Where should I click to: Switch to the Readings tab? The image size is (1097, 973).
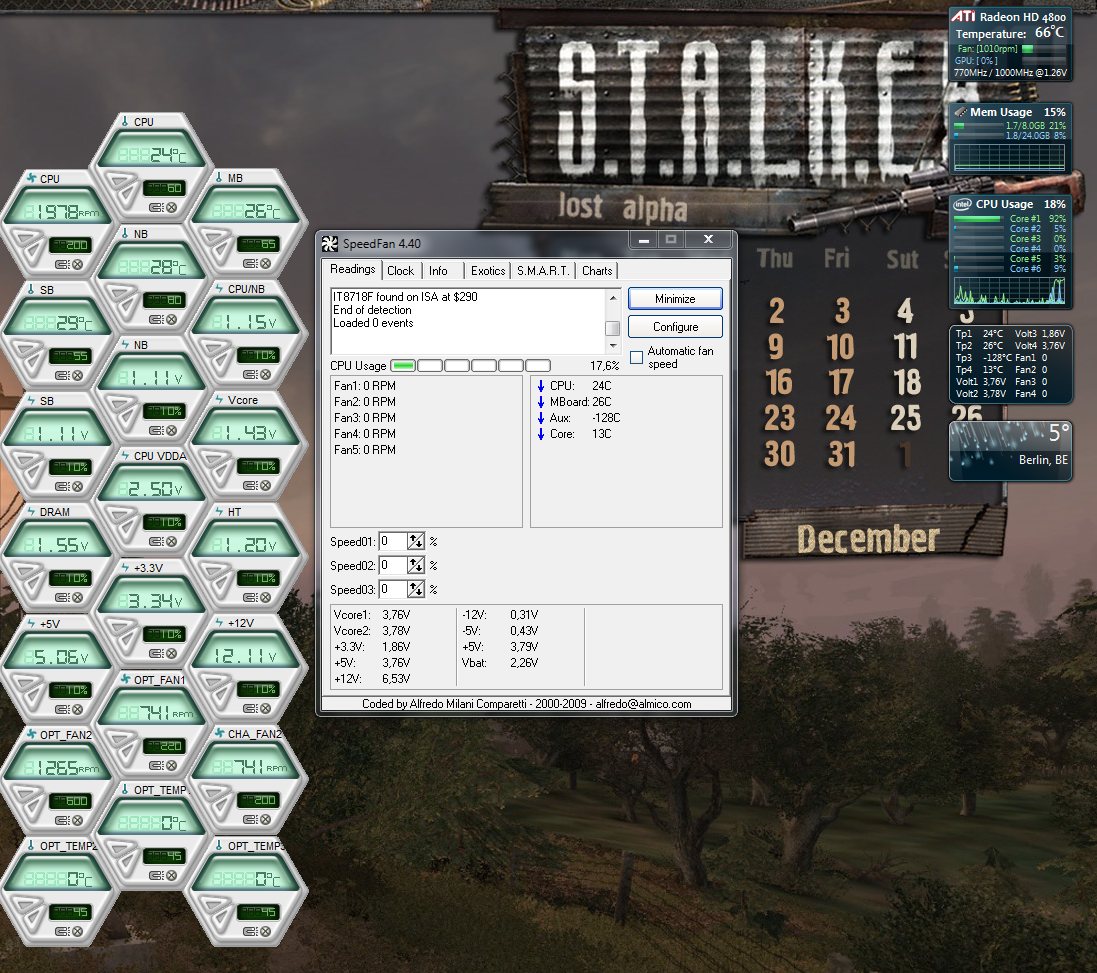click(353, 269)
